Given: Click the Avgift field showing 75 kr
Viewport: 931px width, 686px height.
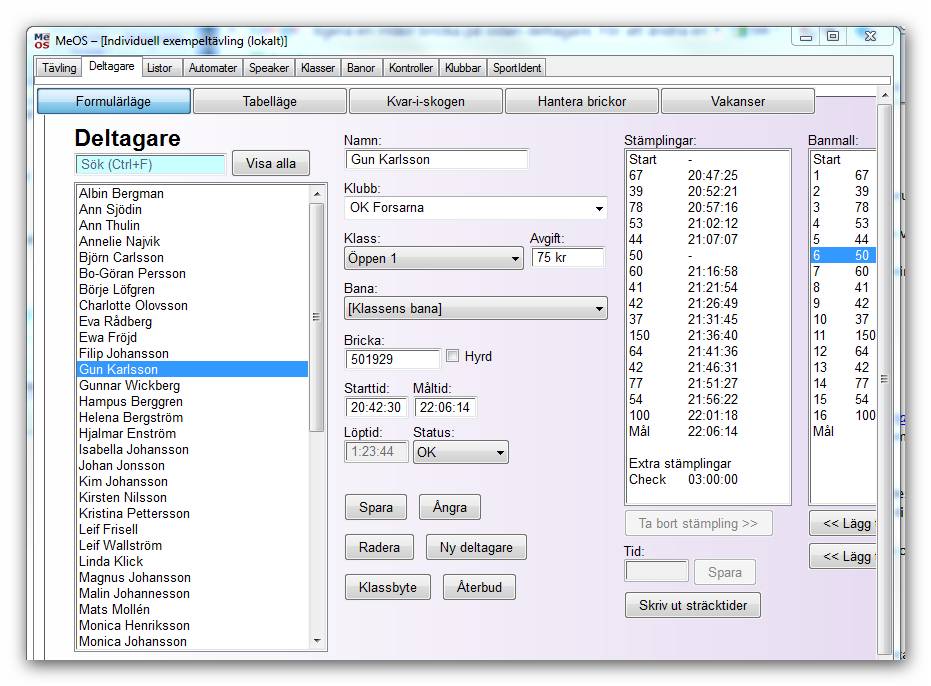Looking at the screenshot, I should pos(568,258).
